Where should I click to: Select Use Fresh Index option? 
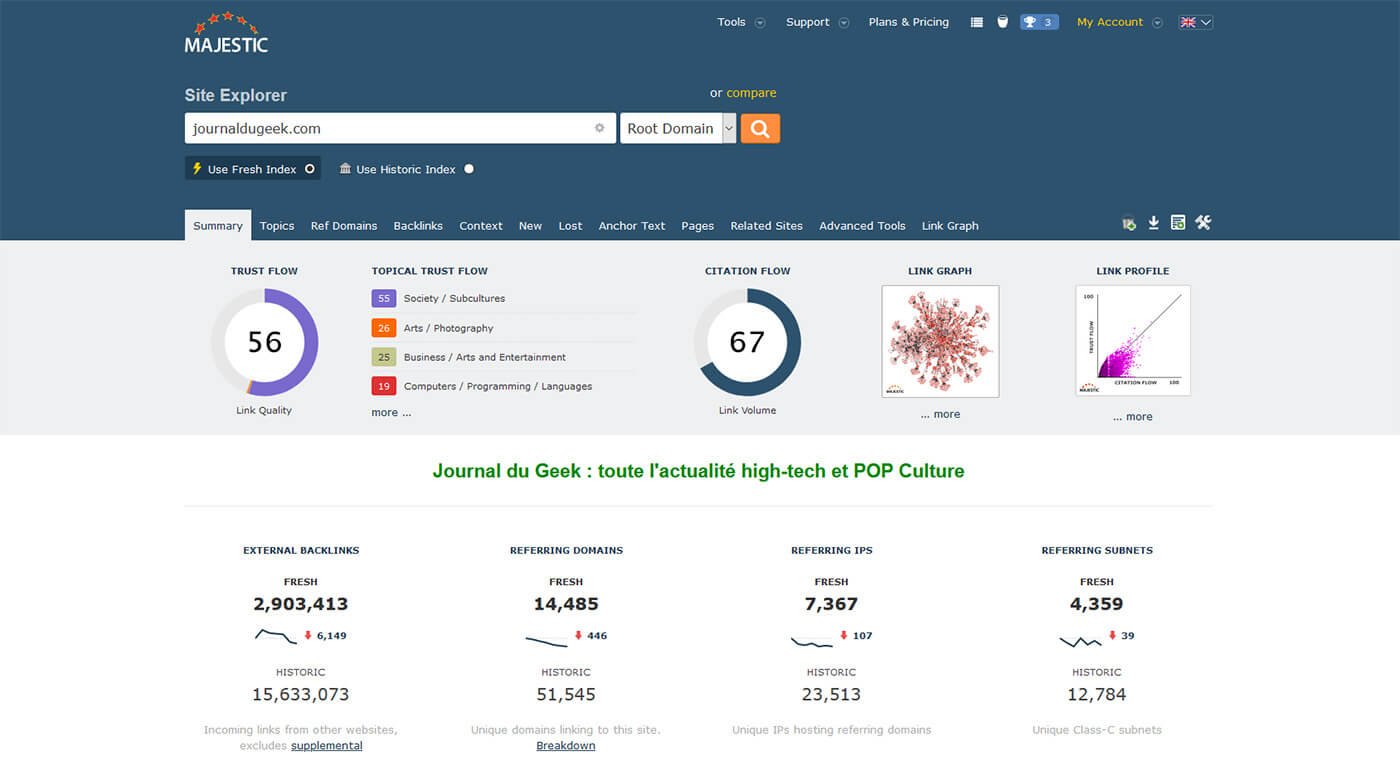point(253,169)
